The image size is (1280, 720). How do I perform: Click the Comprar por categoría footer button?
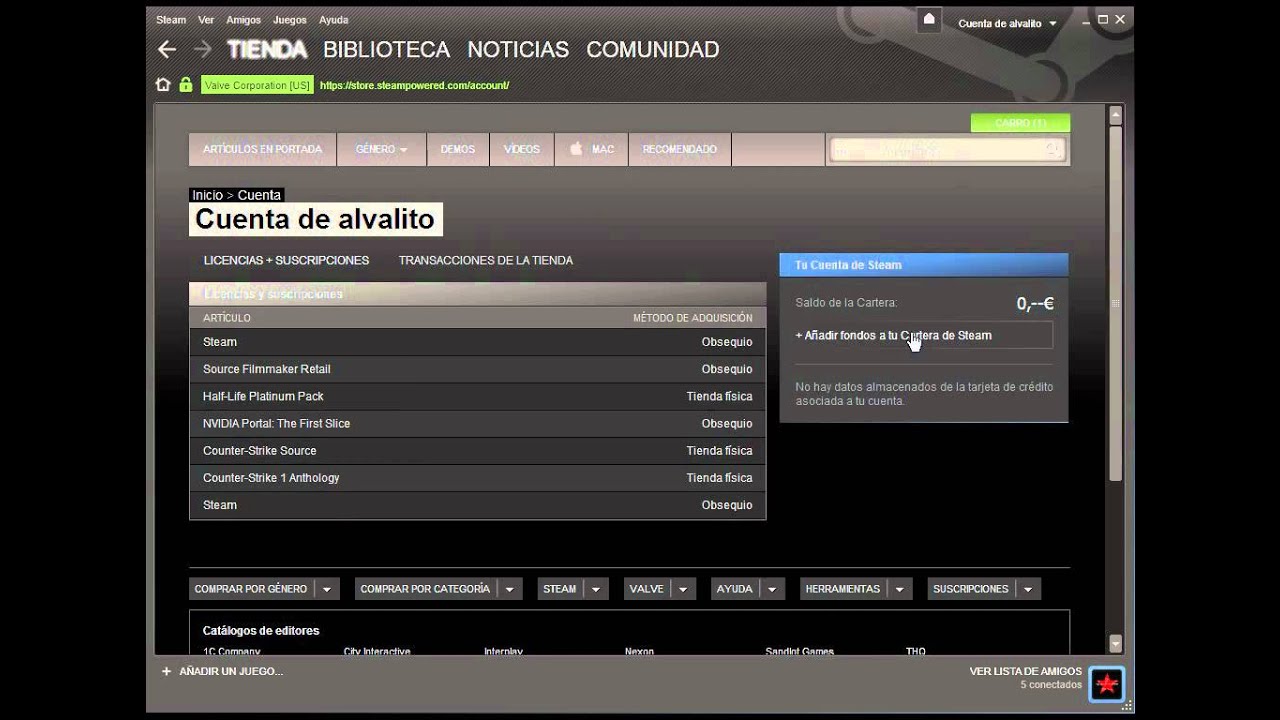point(426,589)
